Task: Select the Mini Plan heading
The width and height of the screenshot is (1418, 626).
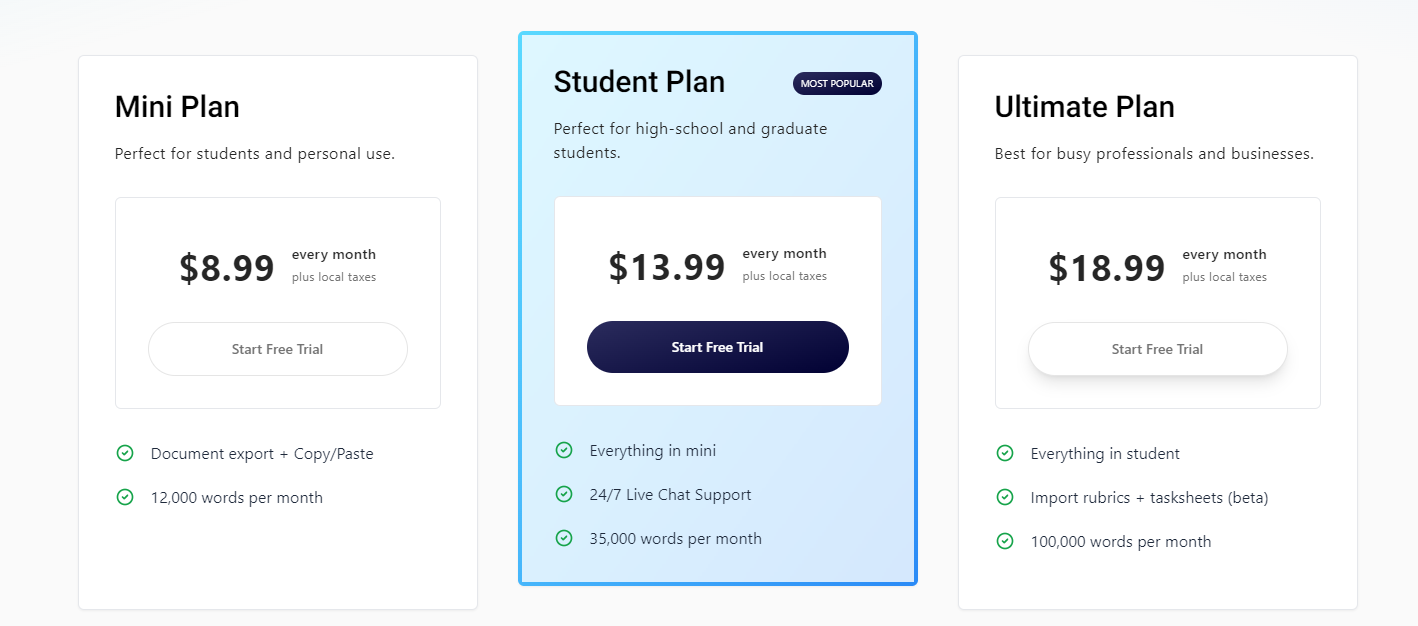Action: coord(177,107)
